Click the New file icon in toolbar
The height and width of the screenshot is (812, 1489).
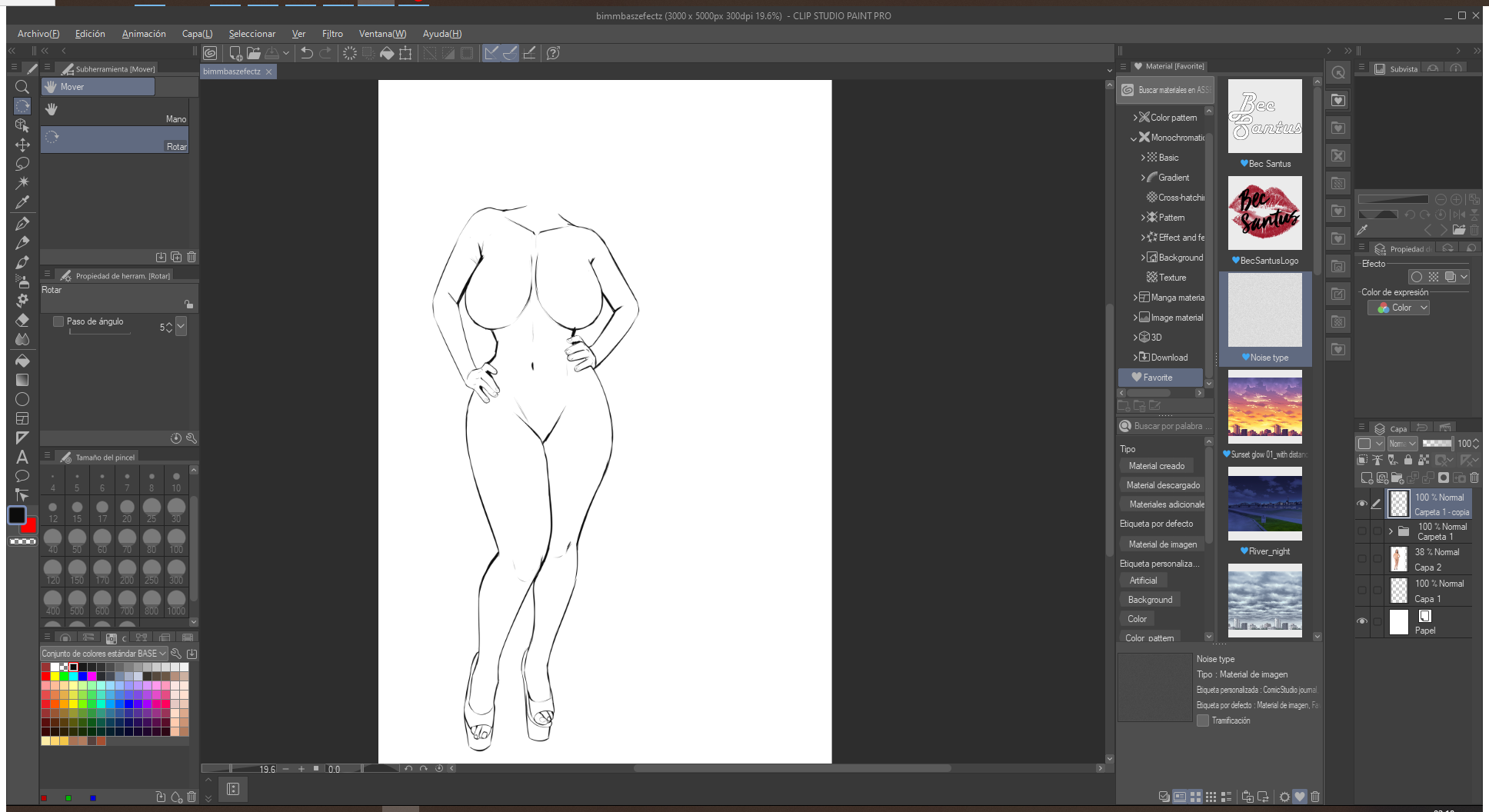pyautogui.click(x=235, y=53)
